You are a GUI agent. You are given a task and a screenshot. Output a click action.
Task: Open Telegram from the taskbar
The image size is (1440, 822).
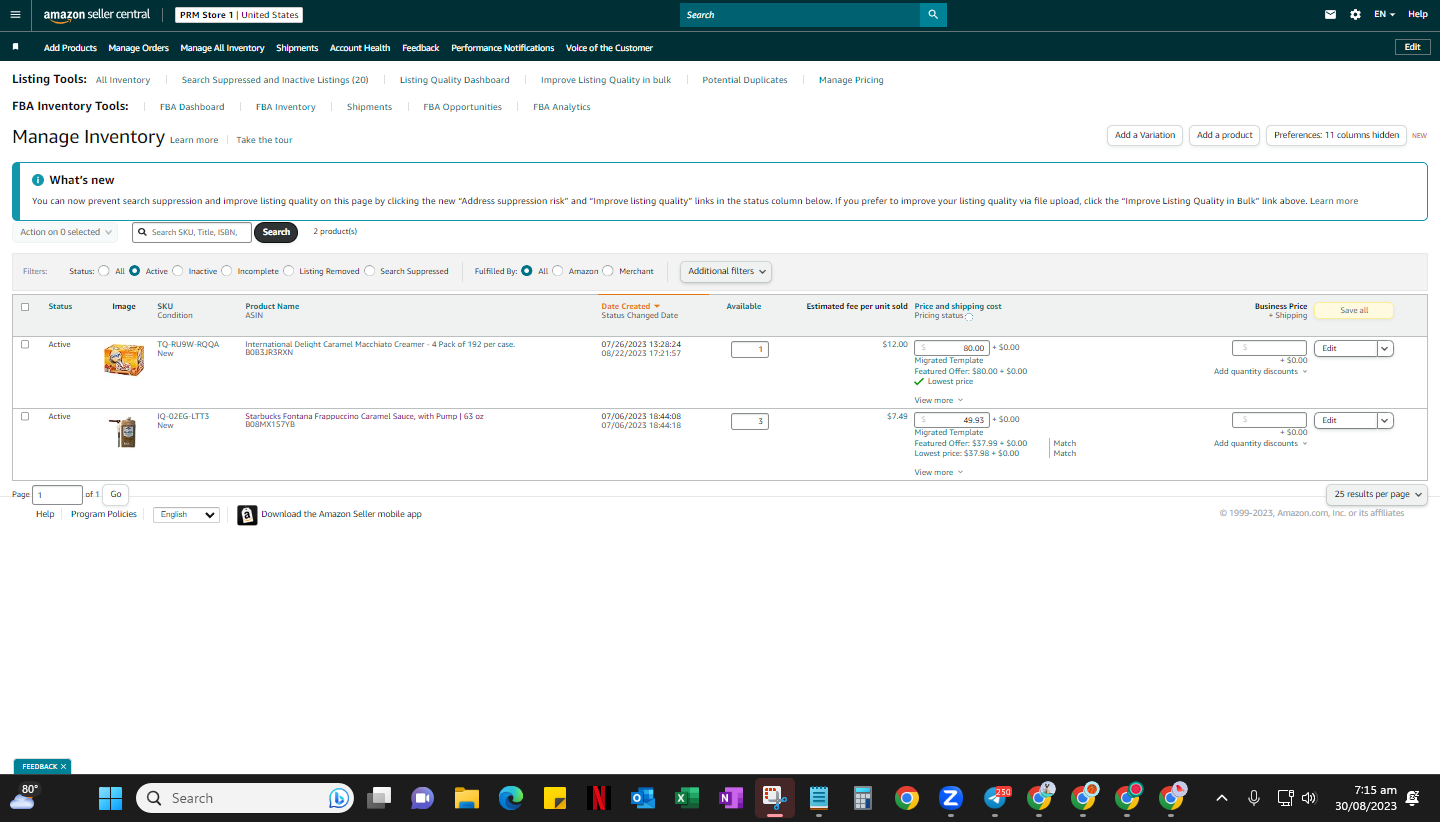(996, 798)
